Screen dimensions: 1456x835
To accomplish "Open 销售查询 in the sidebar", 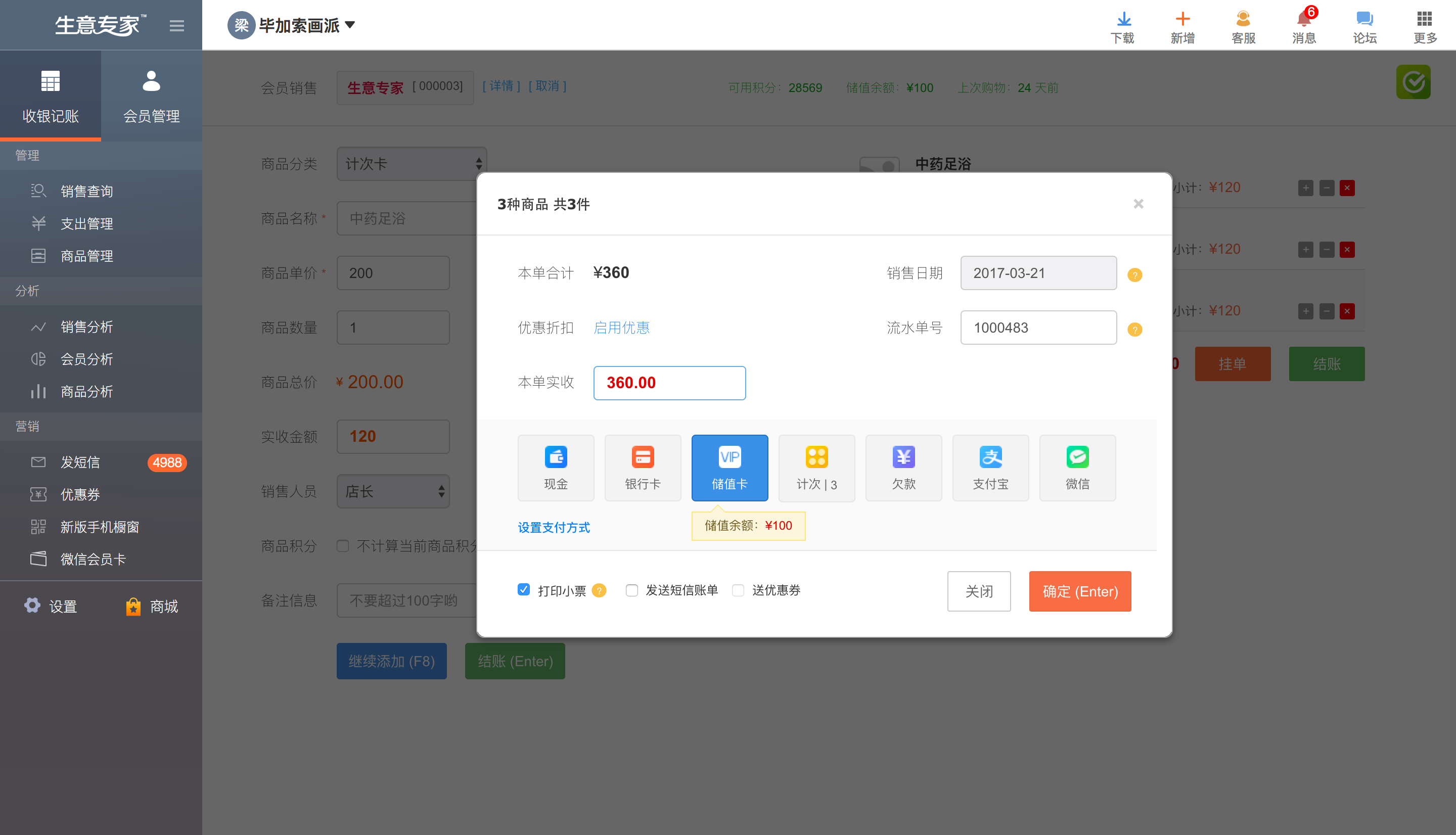I will pyautogui.click(x=86, y=191).
